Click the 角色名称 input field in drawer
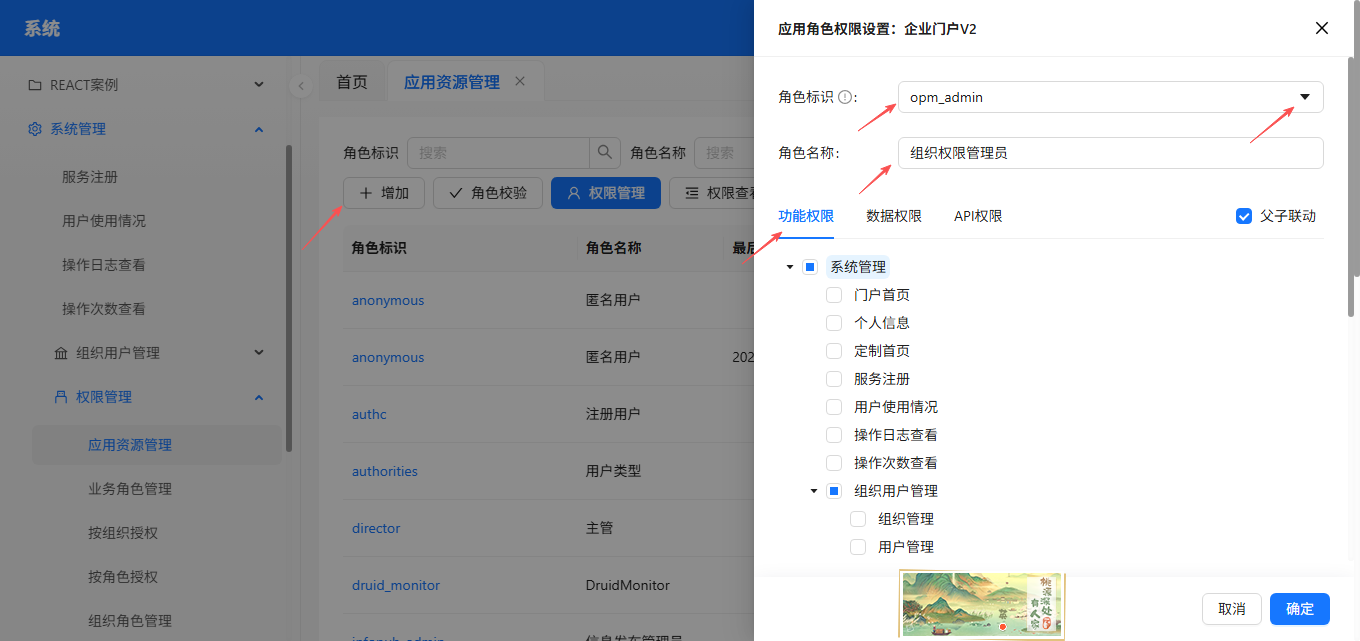 [1110, 153]
